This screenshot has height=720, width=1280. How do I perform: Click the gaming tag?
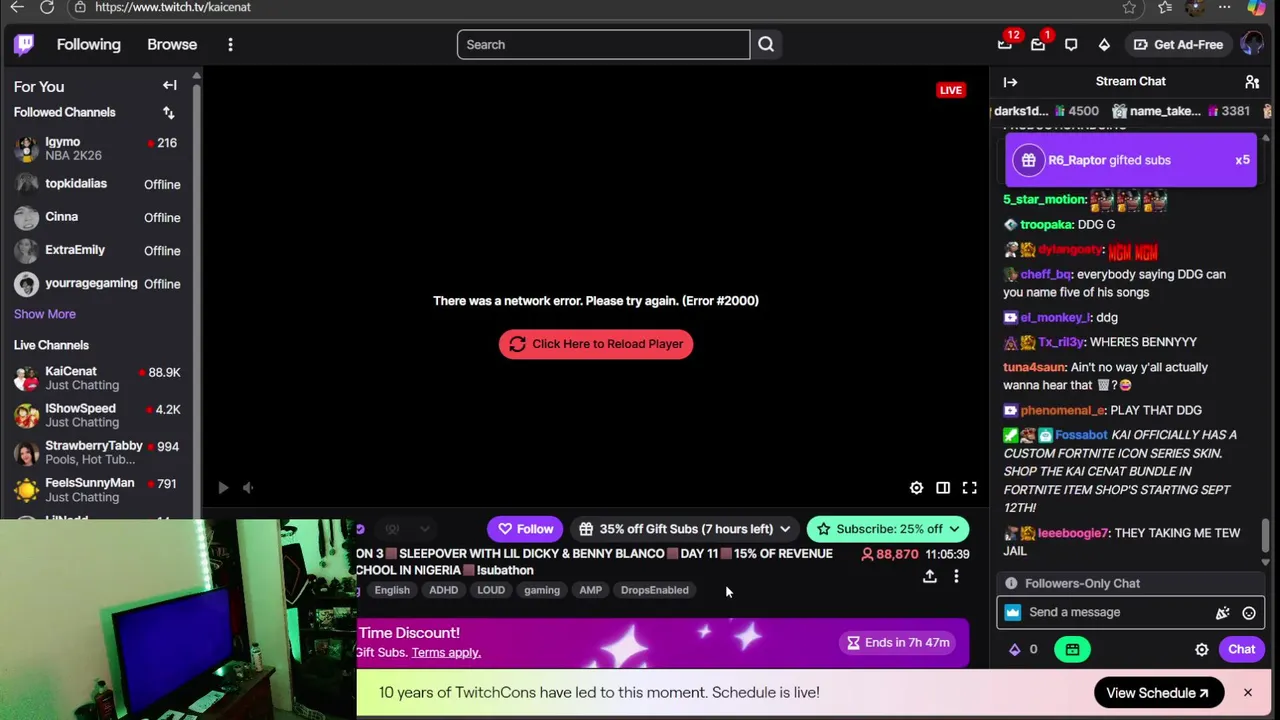542,590
